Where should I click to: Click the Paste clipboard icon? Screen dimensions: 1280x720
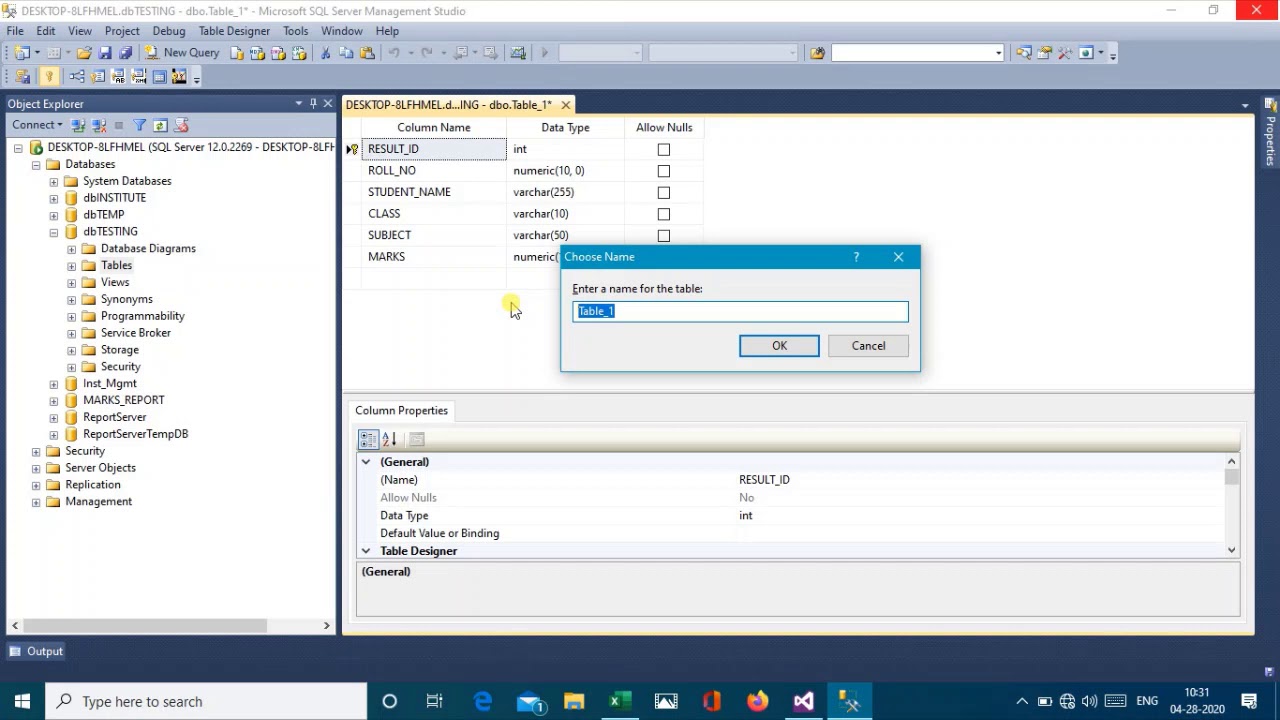click(x=367, y=53)
